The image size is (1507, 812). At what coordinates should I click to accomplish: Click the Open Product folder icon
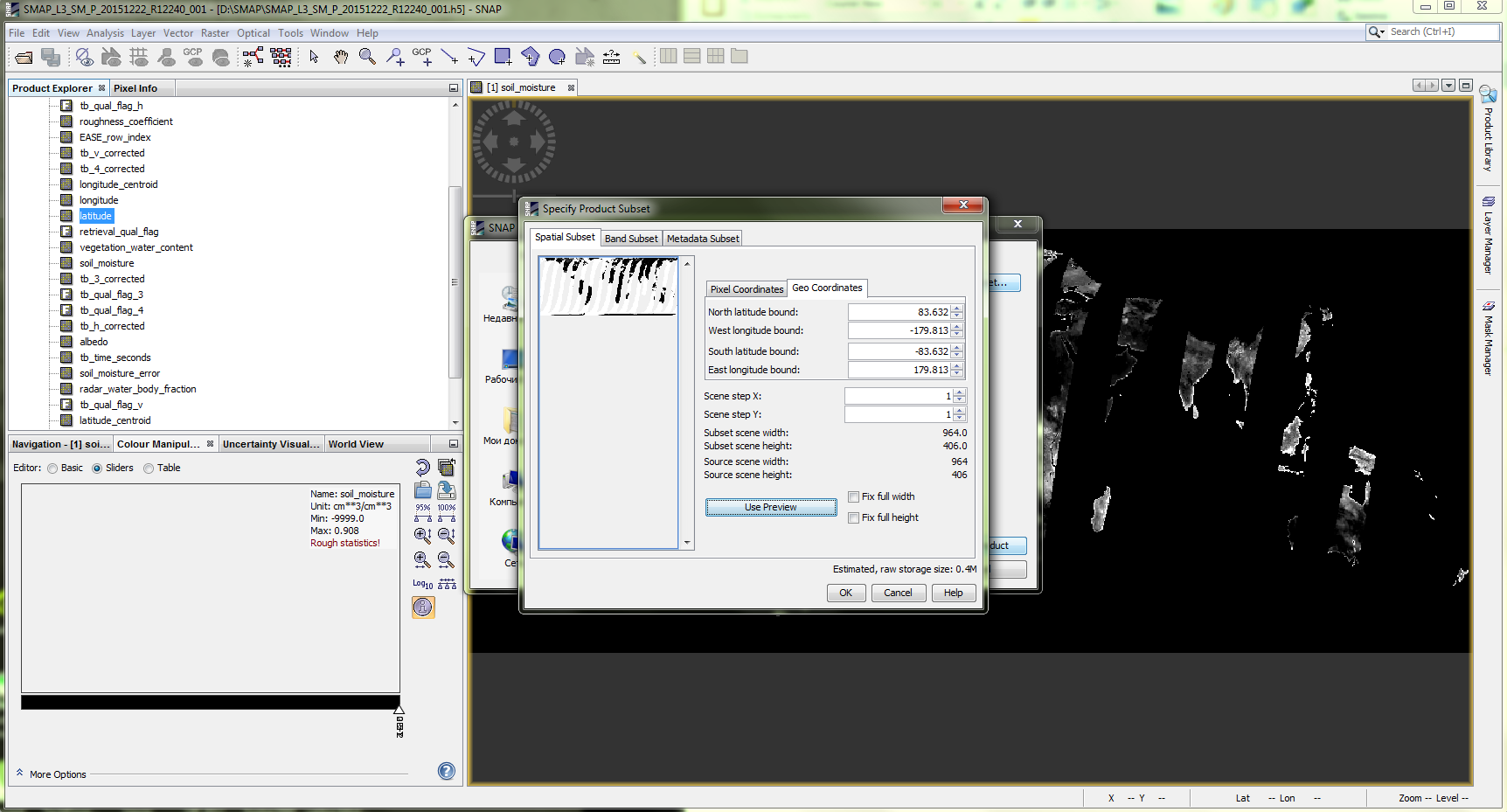[24, 58]
